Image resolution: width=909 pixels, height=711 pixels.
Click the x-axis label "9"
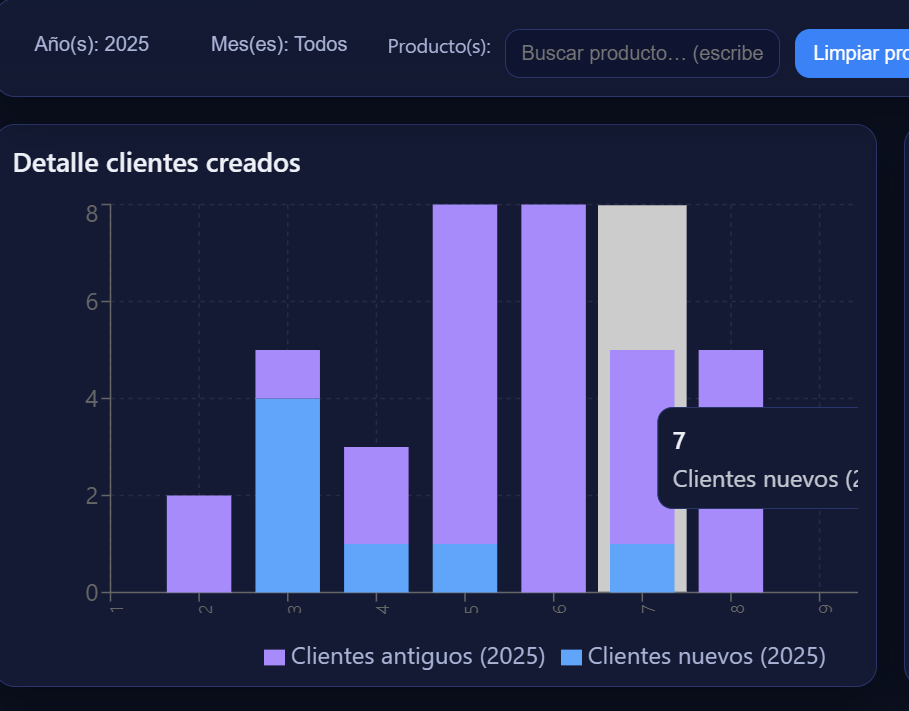tap(823, 607)
